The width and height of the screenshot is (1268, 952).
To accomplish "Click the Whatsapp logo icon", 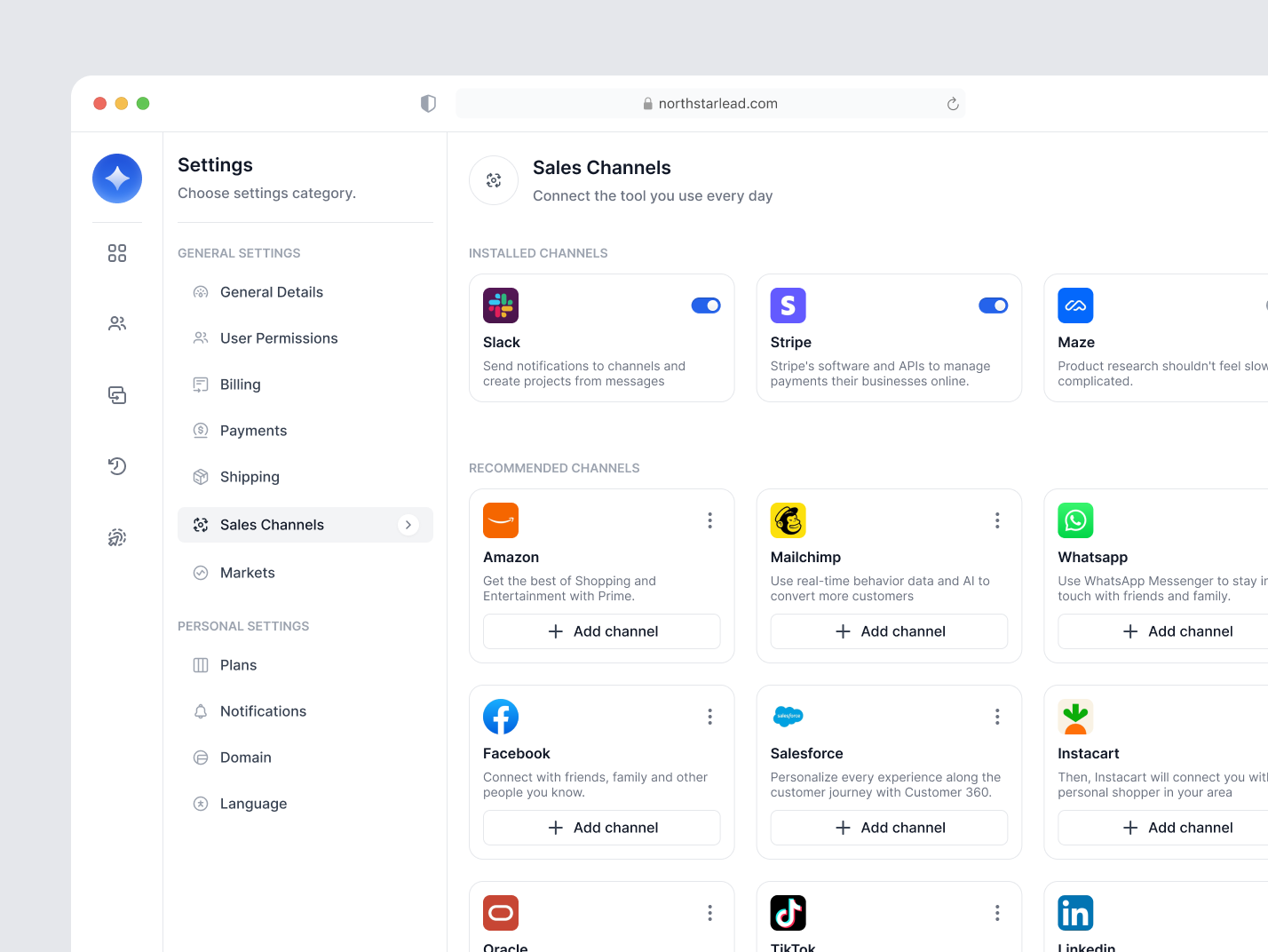I will tap(1075, 520).
